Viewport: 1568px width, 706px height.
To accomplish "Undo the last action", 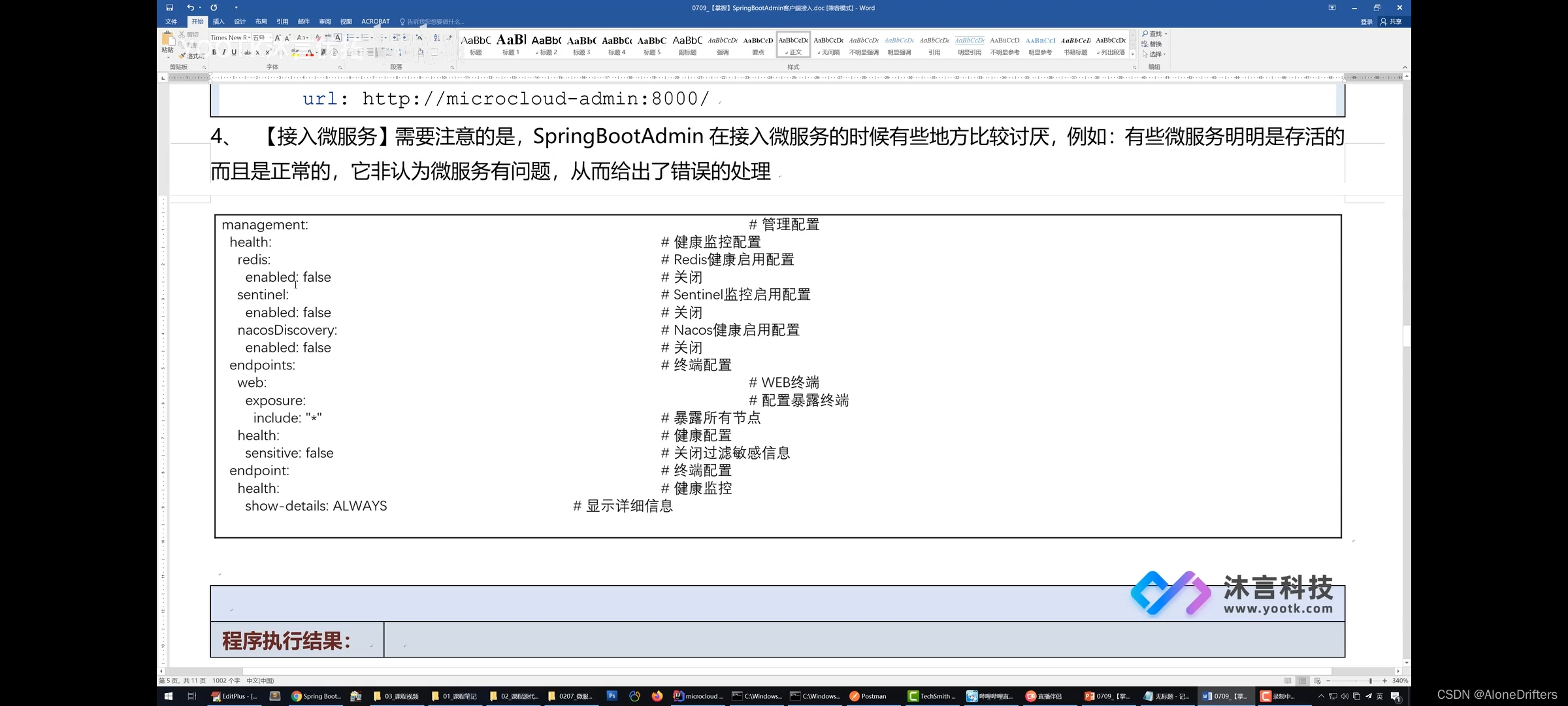I will click(190, 8).
